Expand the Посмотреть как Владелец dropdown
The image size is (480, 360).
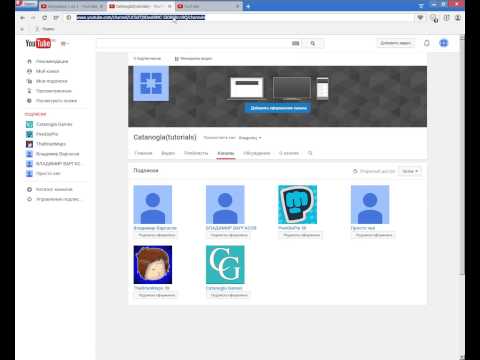point(250,138)
